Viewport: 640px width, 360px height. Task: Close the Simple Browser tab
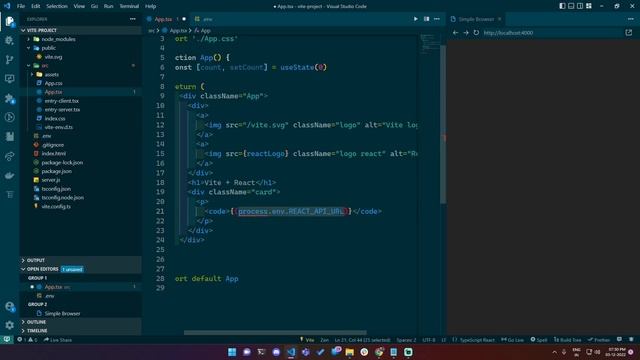coord(499,19)
